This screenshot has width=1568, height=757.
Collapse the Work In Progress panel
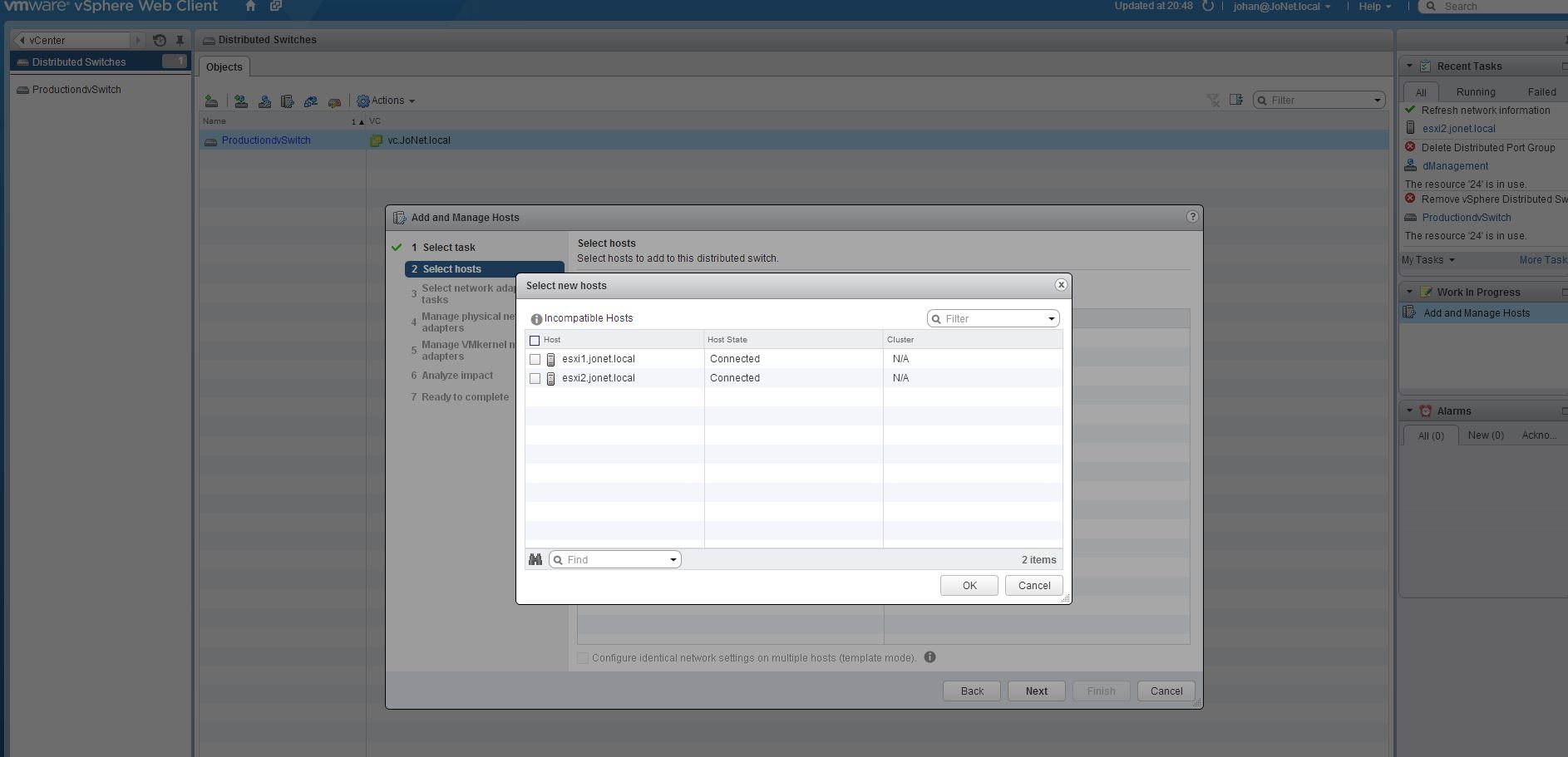1409,292
